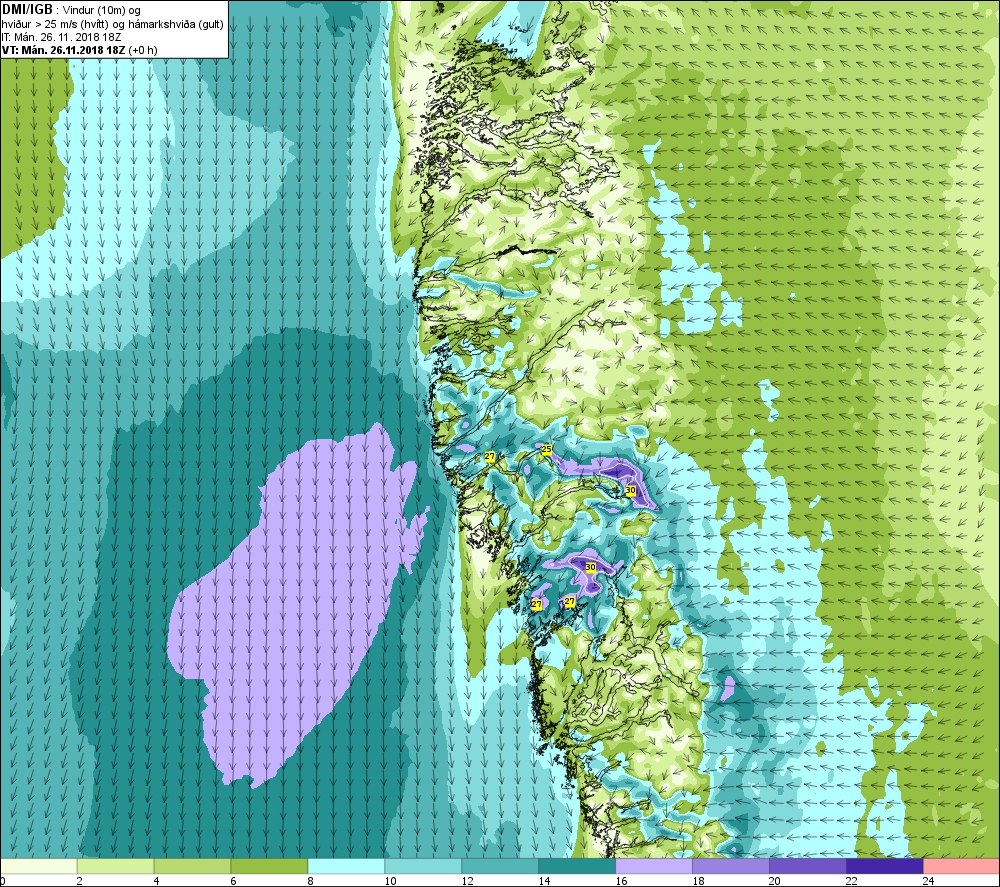
Task: Choose the 6–8 m/s olive green legend swatch
Action: pos(269,866)
